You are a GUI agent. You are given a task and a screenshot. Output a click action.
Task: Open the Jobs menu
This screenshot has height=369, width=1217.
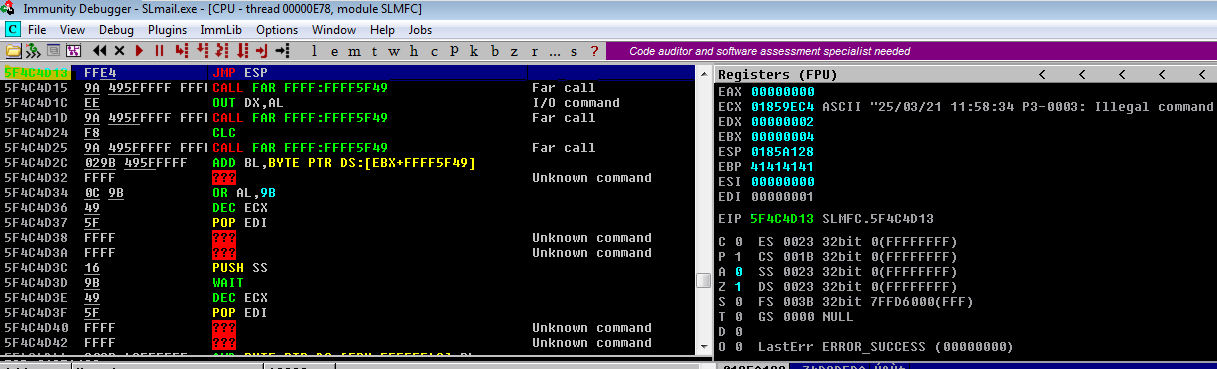coord(421,30)
